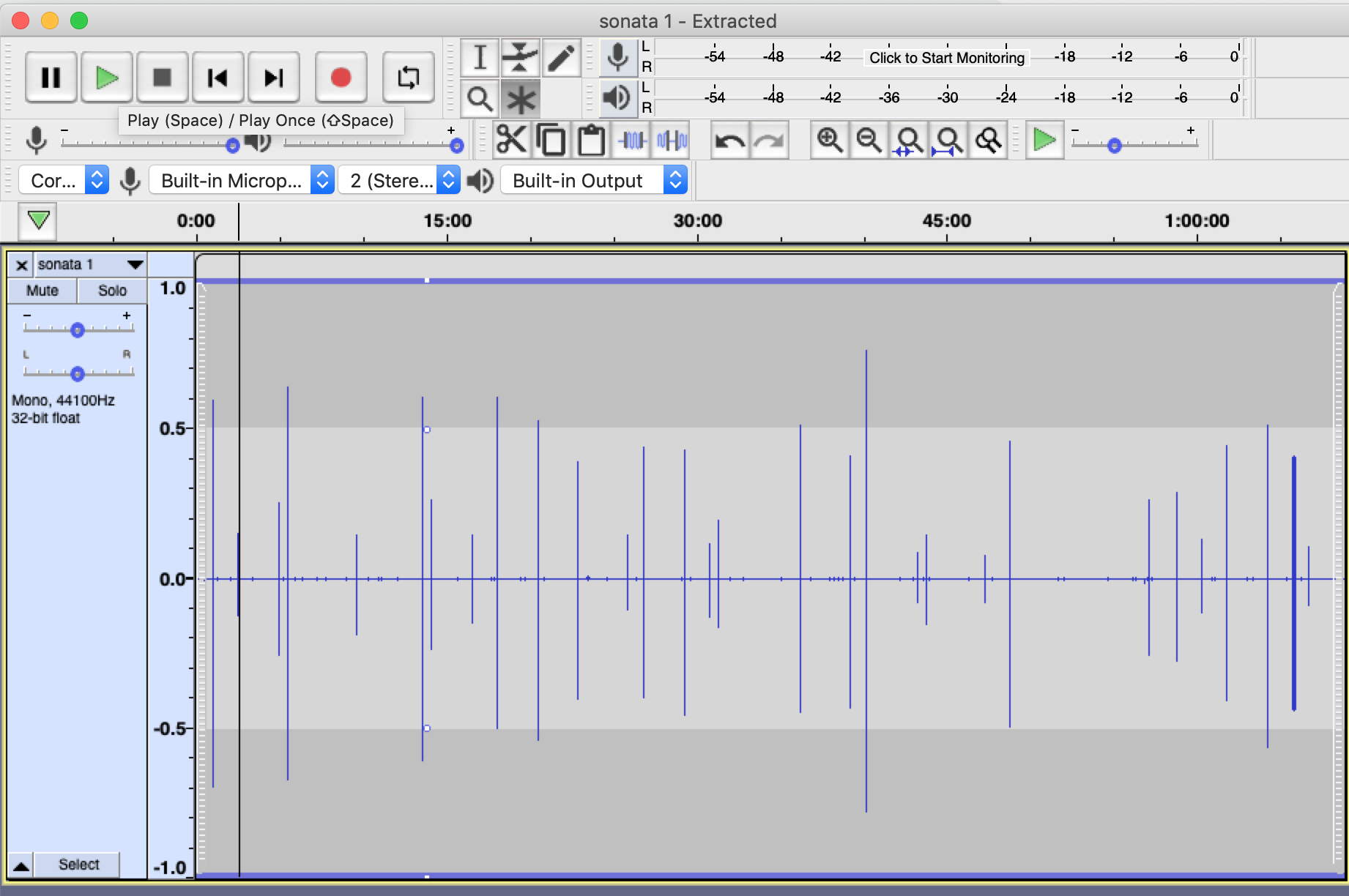Adjust the track gain slider
The width and height of the screenshot is (1349, 896).
point(77,329)
